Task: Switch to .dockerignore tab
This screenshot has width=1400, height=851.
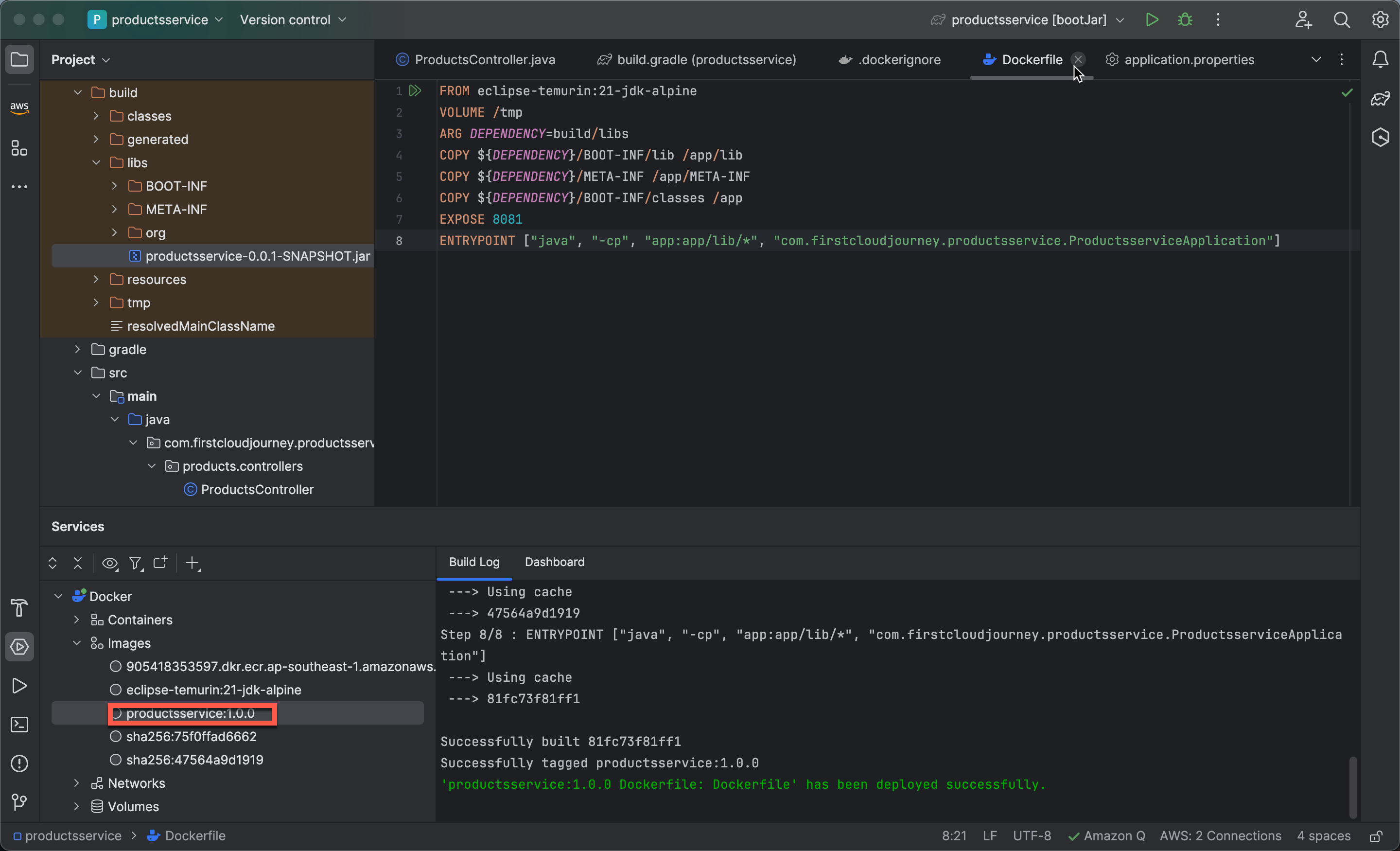Action: (x=890, y=60)
